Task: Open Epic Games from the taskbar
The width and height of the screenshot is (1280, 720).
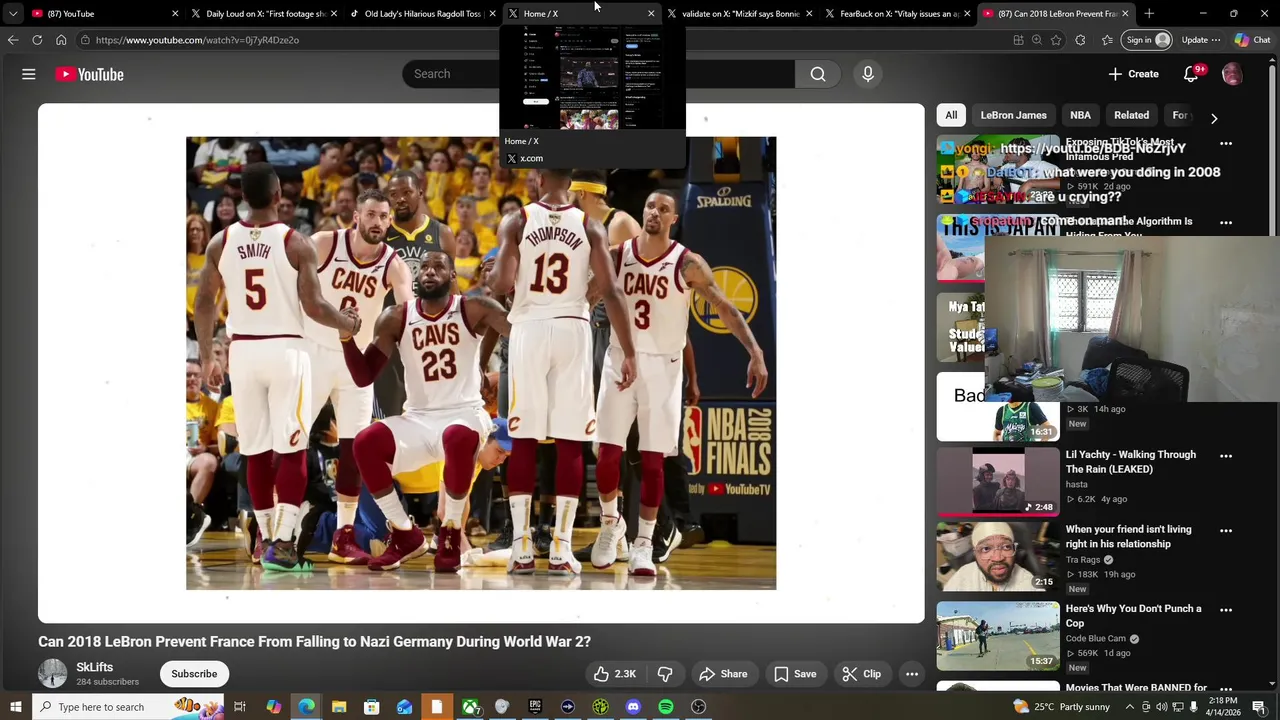Action: [x=535, y=707]
